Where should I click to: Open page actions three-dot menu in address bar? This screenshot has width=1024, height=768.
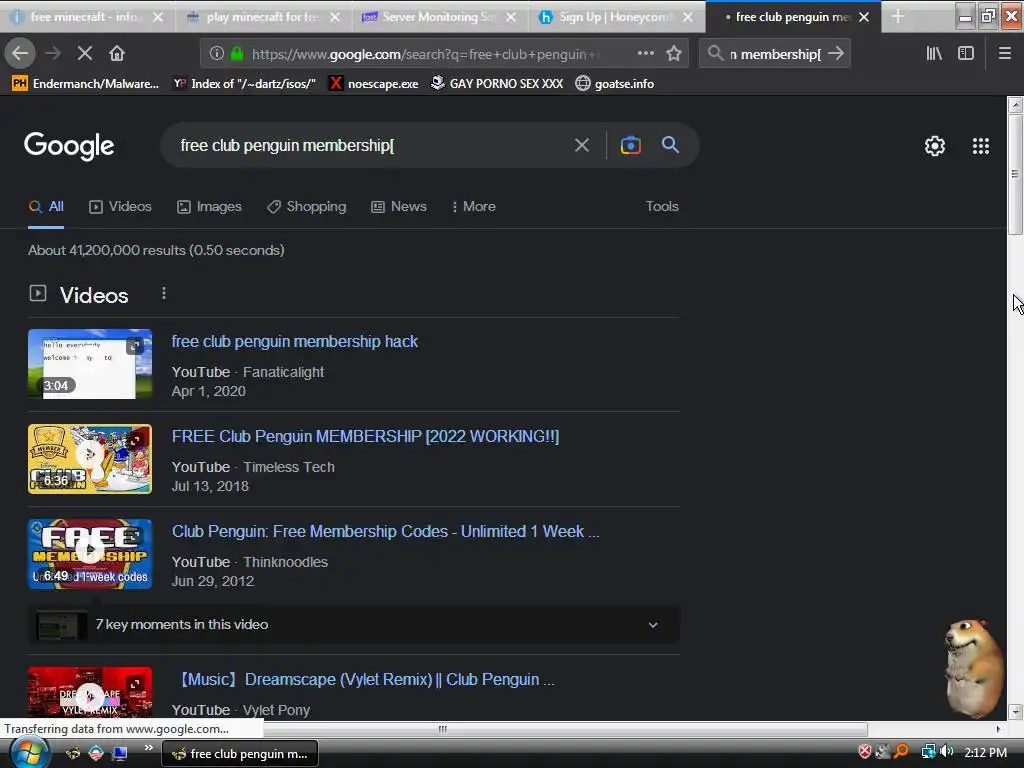coord(645,54)
